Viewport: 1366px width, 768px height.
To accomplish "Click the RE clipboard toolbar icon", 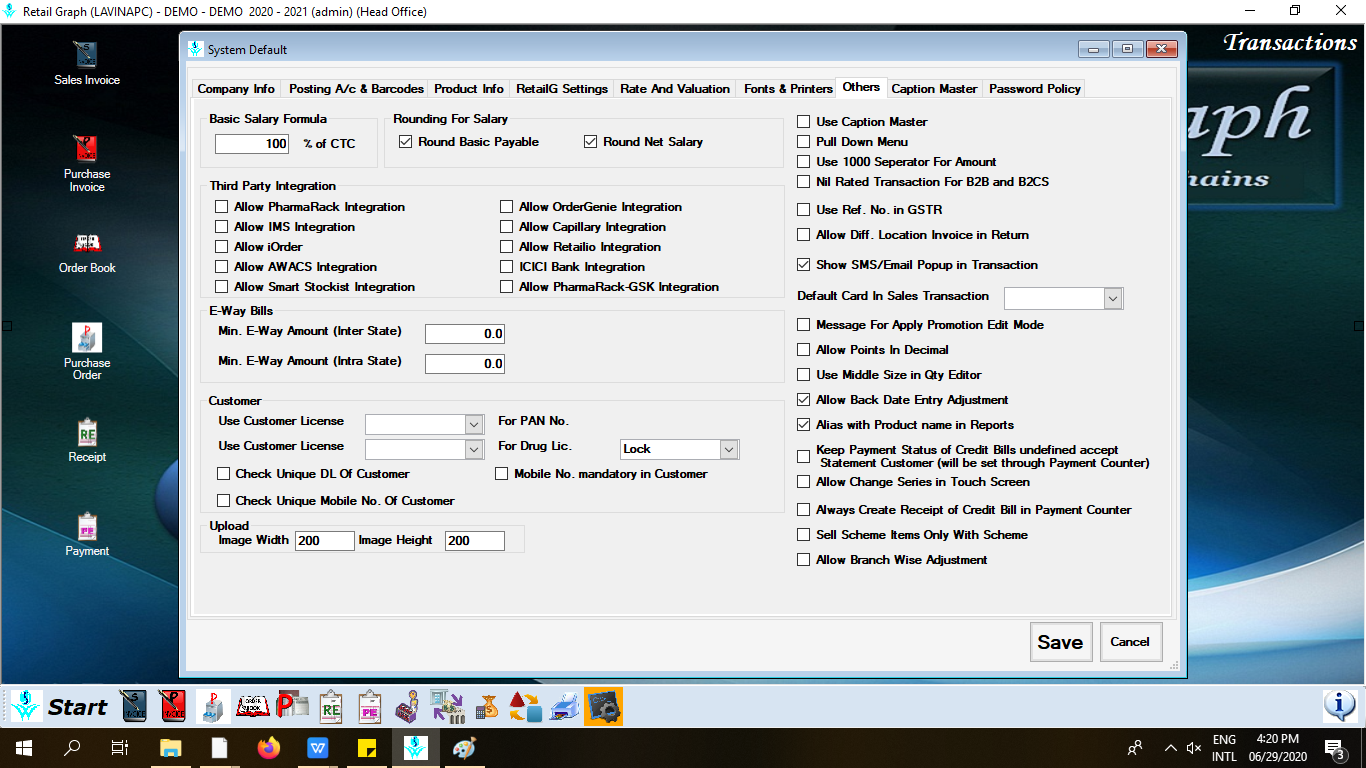I will [331, 707].
